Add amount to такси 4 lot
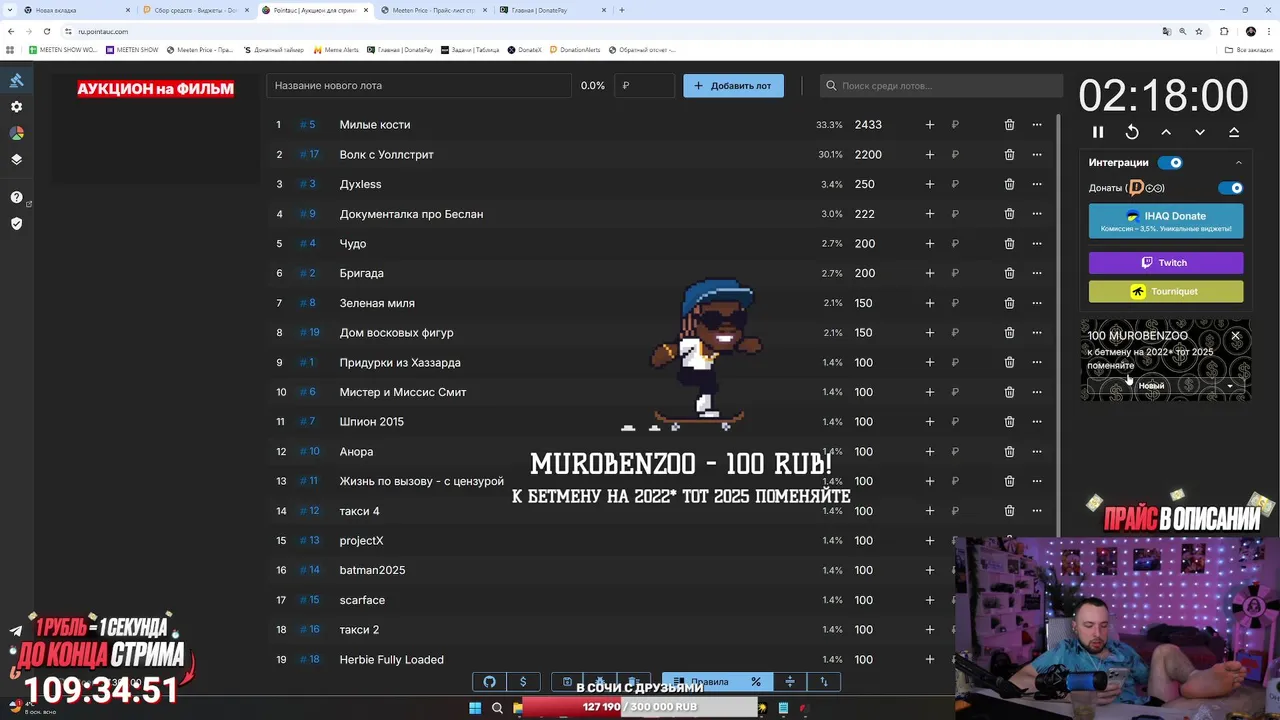This screenshot has width=1280, height=720. click(930, 511)
